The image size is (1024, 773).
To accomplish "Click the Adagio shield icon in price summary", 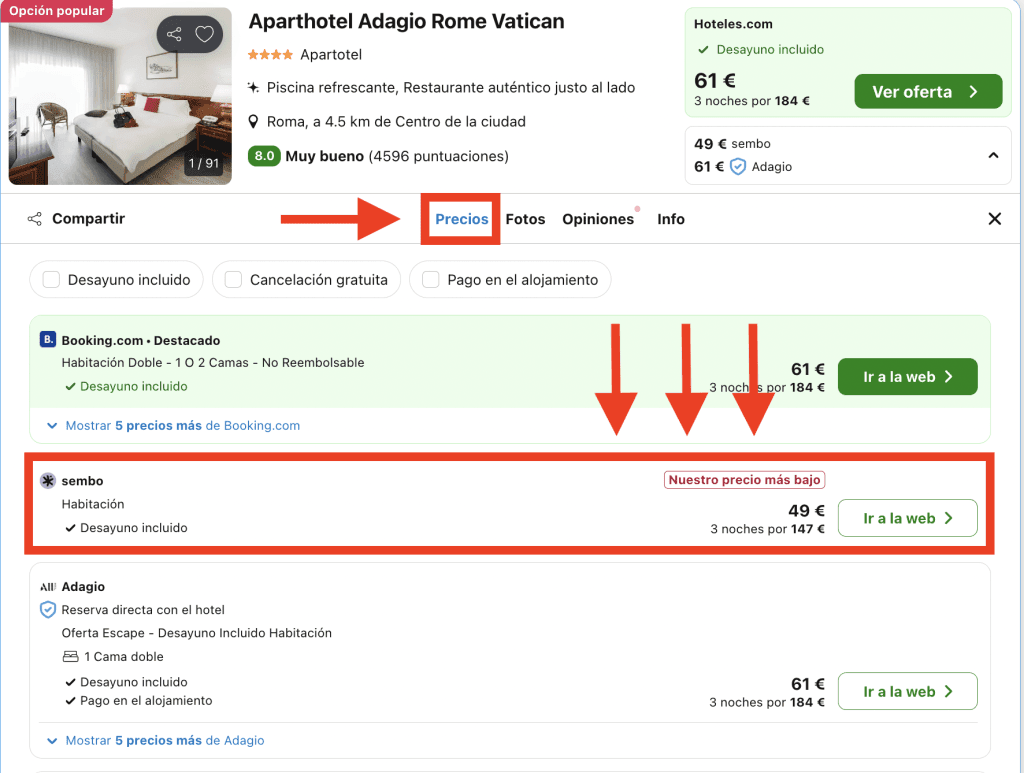I will tap(738, 167).
